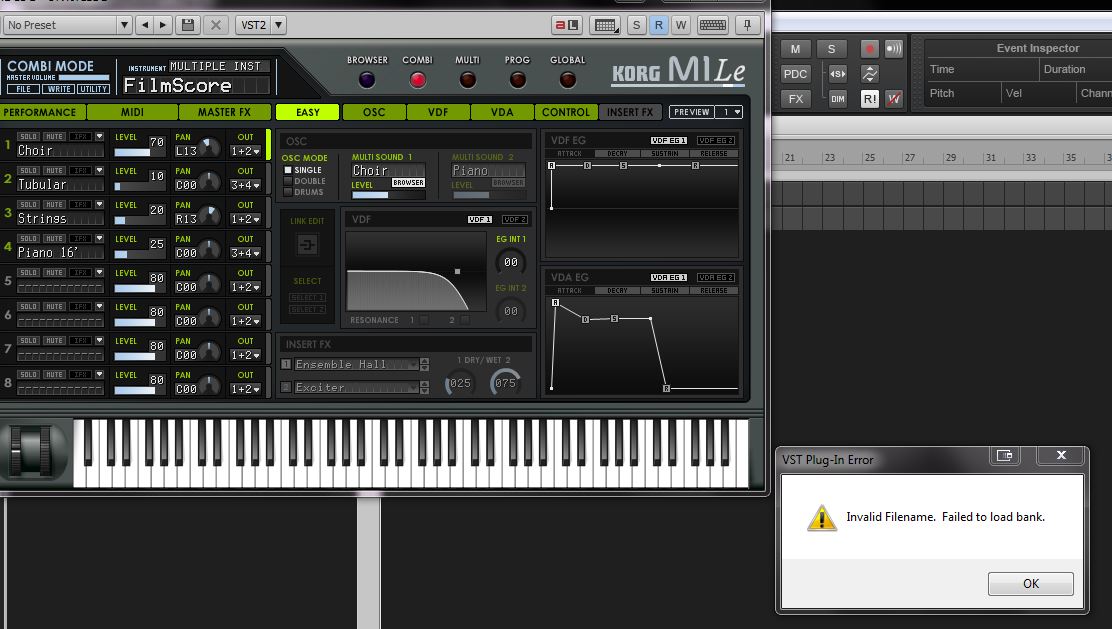Expand timbre 3 Strings program menu arrow

[99, 204]
